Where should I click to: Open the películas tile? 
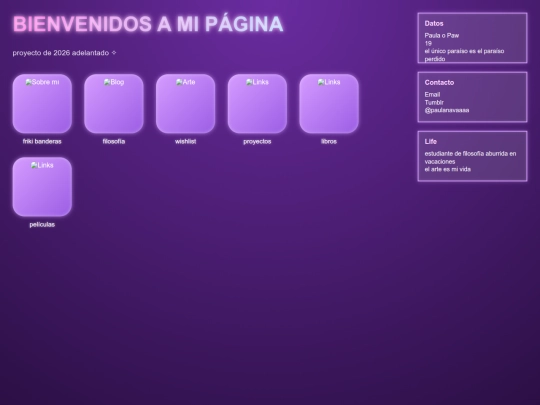coord(42,187)
